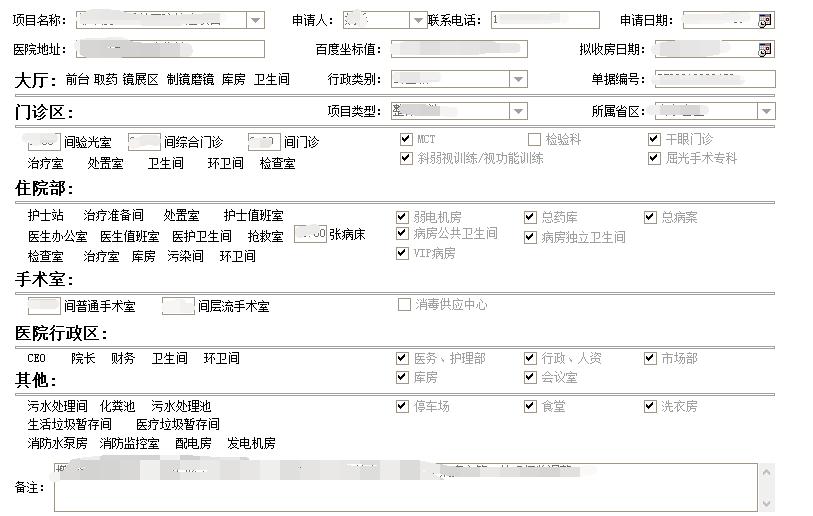This screenshot has width=813, height=516.
Task: Expand the 项目名称 dropdown
Action: tap(255, 20)
